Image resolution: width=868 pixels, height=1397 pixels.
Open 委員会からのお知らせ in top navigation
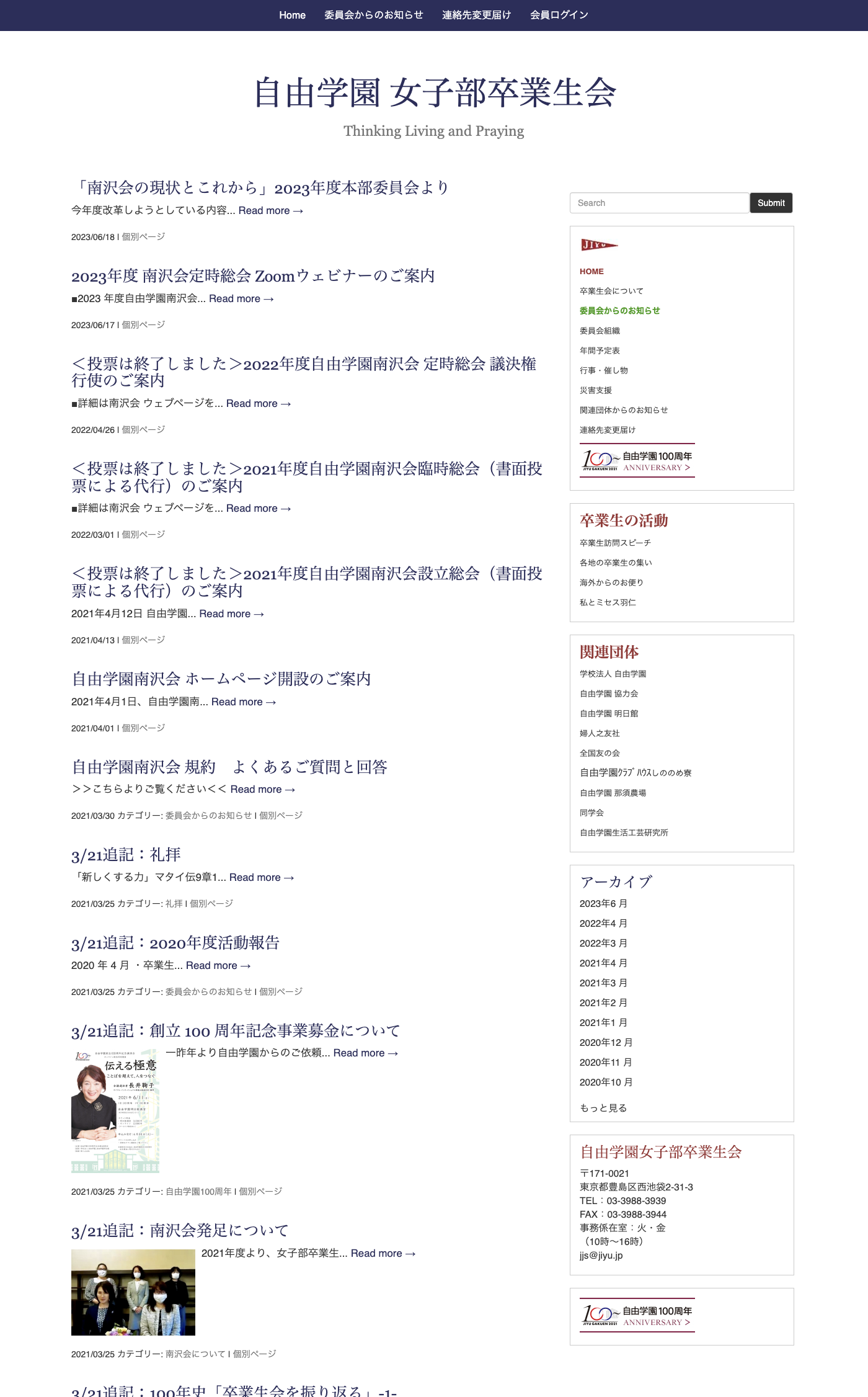374,15
